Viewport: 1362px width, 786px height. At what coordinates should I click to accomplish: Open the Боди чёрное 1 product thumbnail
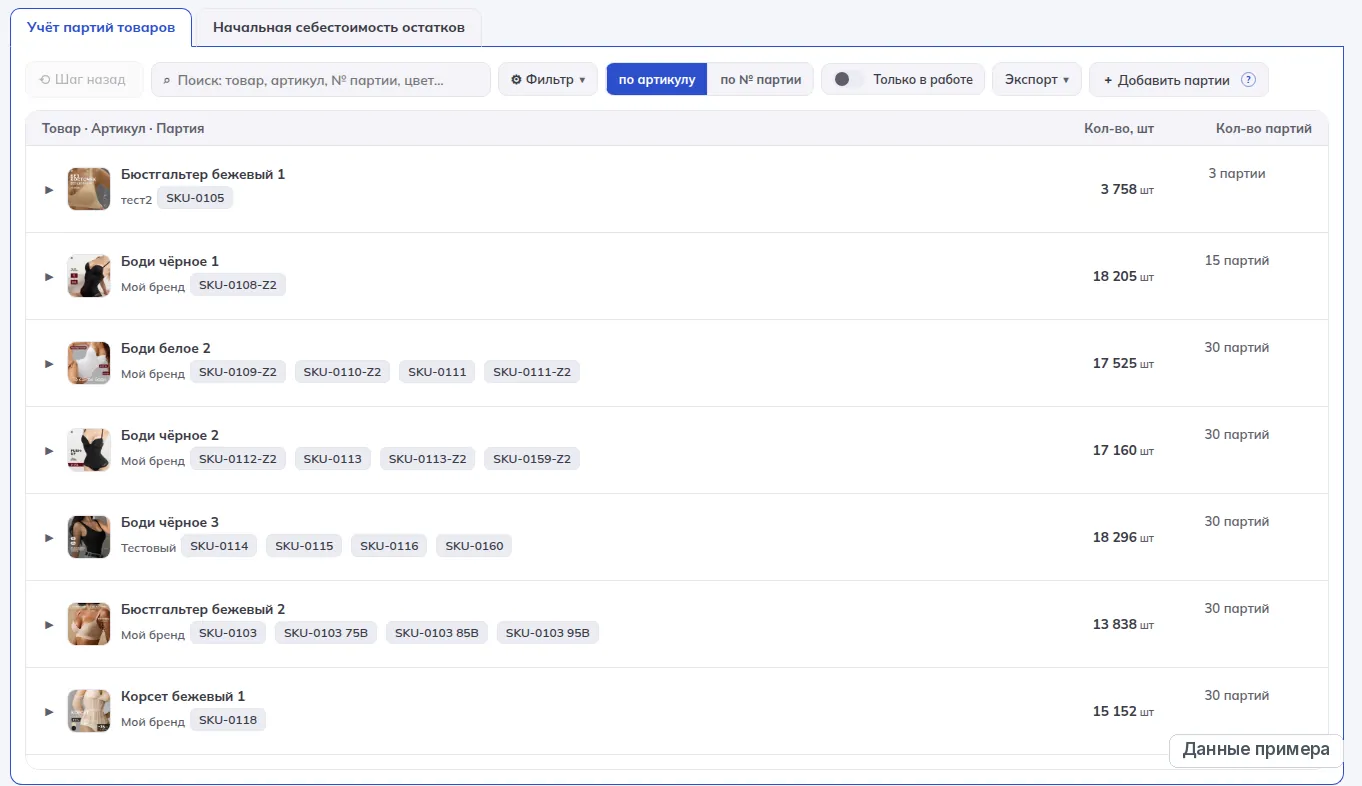click(89, 276)
